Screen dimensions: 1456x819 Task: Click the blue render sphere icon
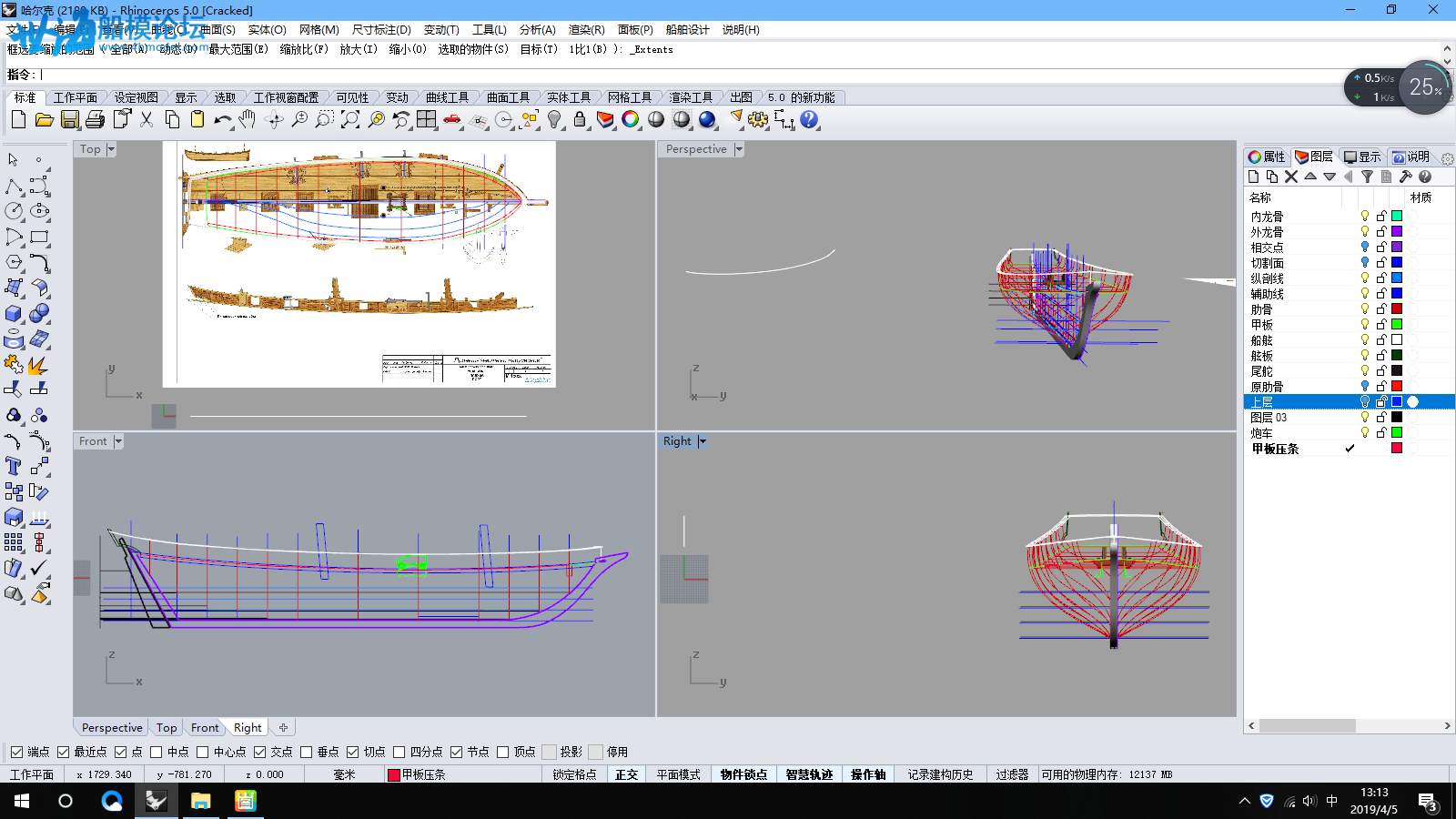[x=707, y=119]
